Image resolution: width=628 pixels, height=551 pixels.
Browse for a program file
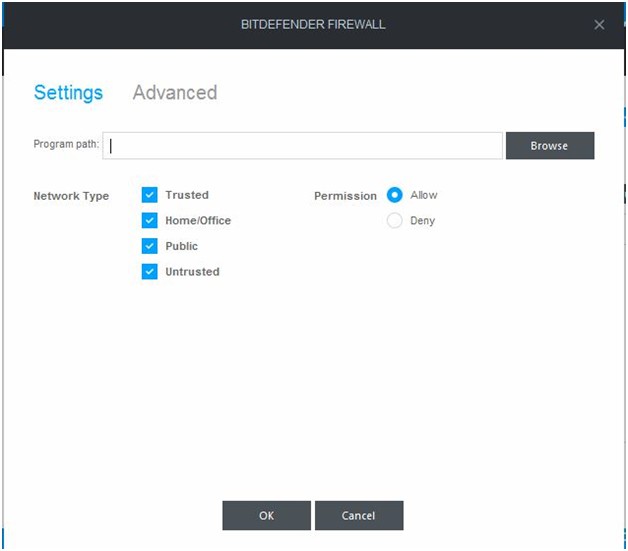click(550, 146)
